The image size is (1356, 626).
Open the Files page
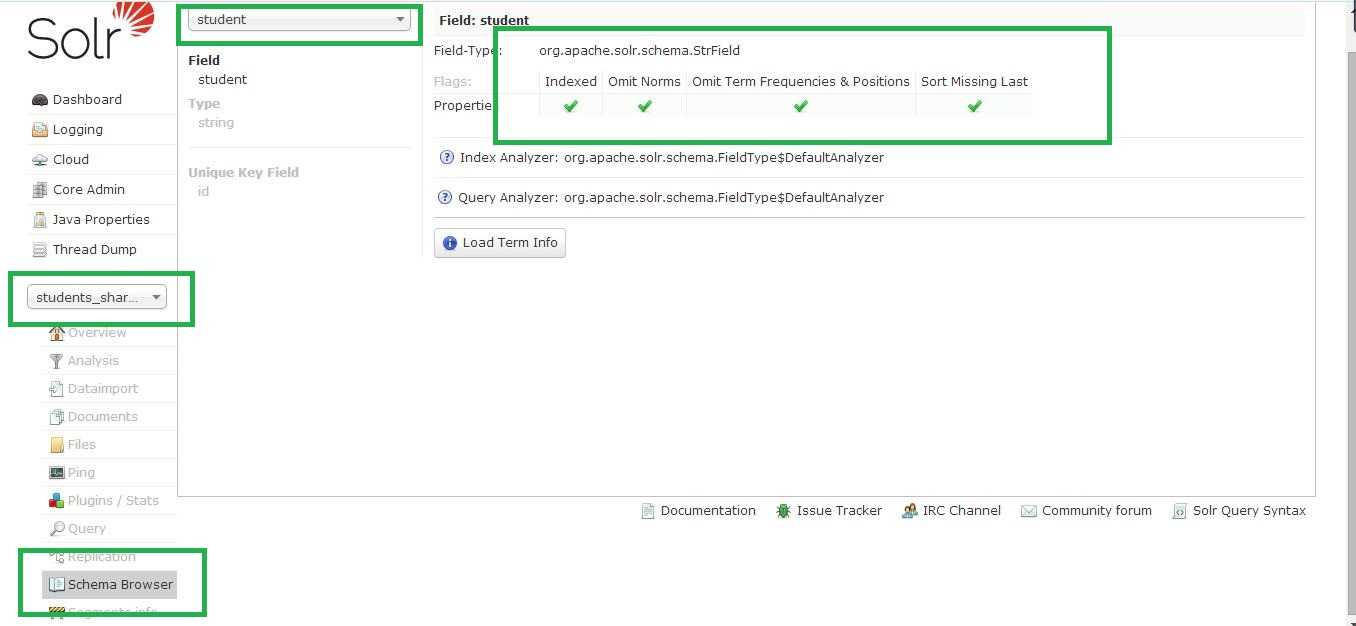point(82,444)
